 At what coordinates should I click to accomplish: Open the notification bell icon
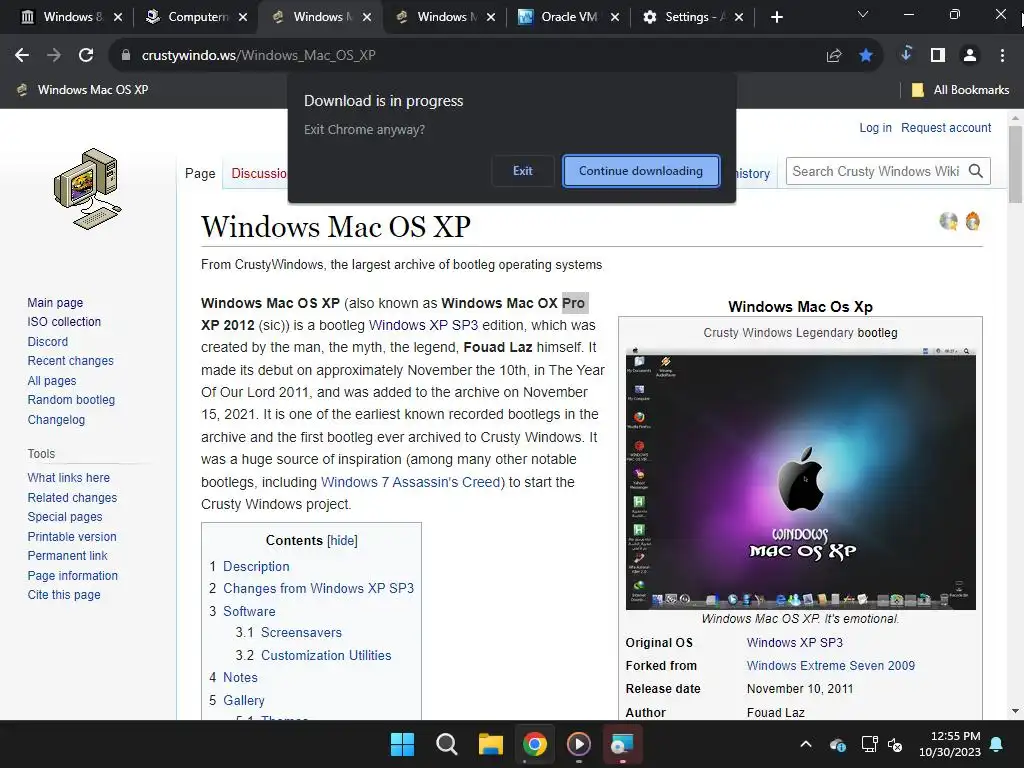[x=997, y=744]
